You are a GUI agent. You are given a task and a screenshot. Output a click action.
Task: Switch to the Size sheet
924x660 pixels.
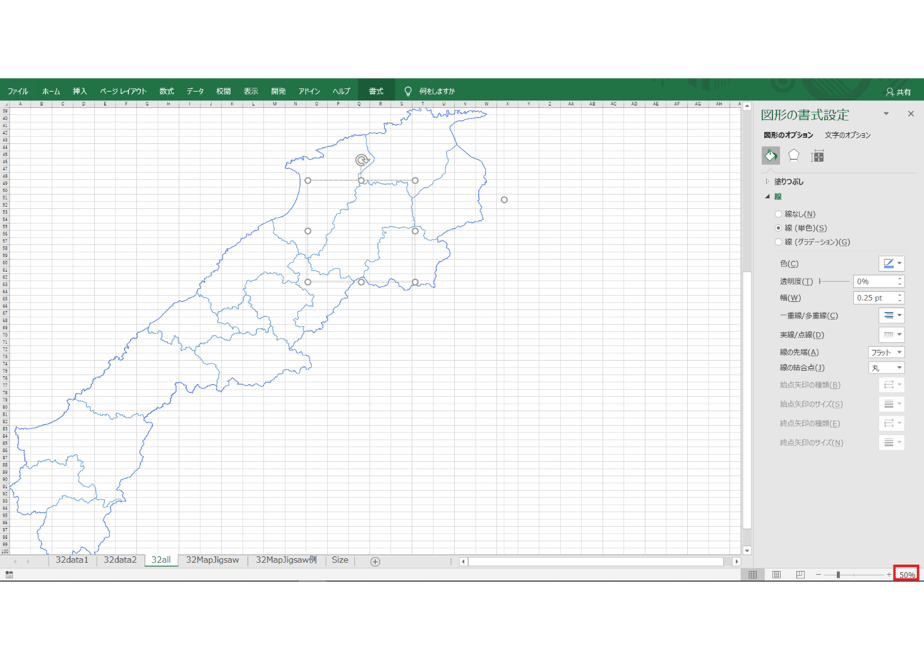pos(340,560)
